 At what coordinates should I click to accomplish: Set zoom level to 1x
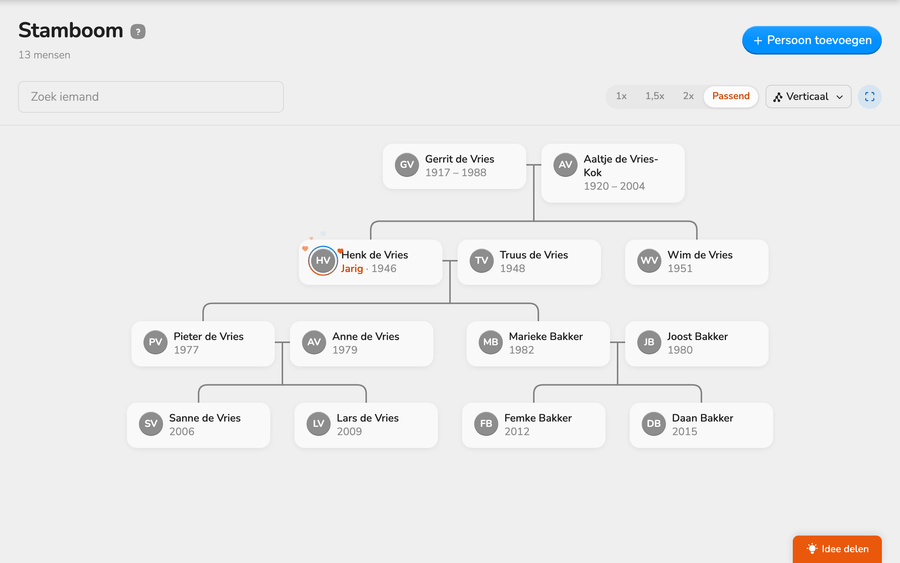click(x=621, y=96)
